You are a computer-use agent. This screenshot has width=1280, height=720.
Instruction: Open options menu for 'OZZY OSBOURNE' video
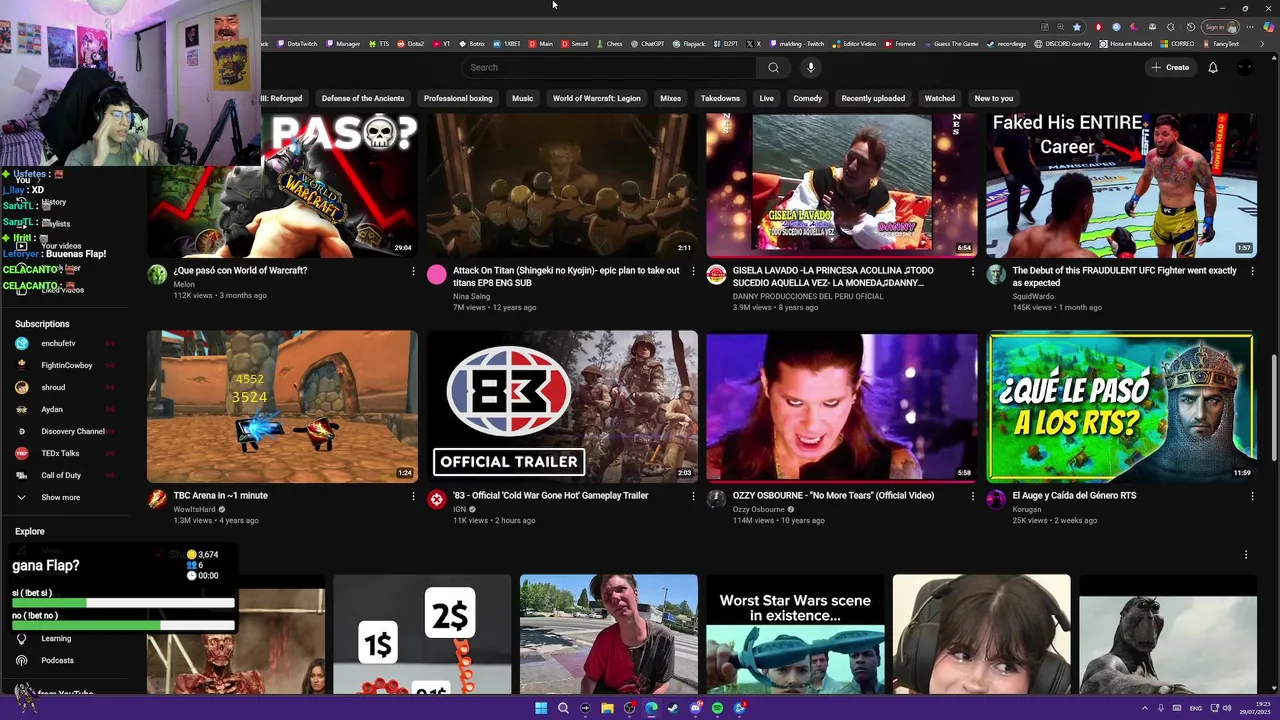(972, 496)
